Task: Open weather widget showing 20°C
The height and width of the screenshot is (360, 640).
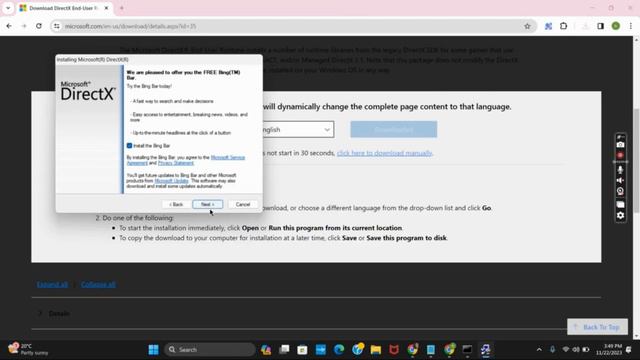Action: (27, 349)
